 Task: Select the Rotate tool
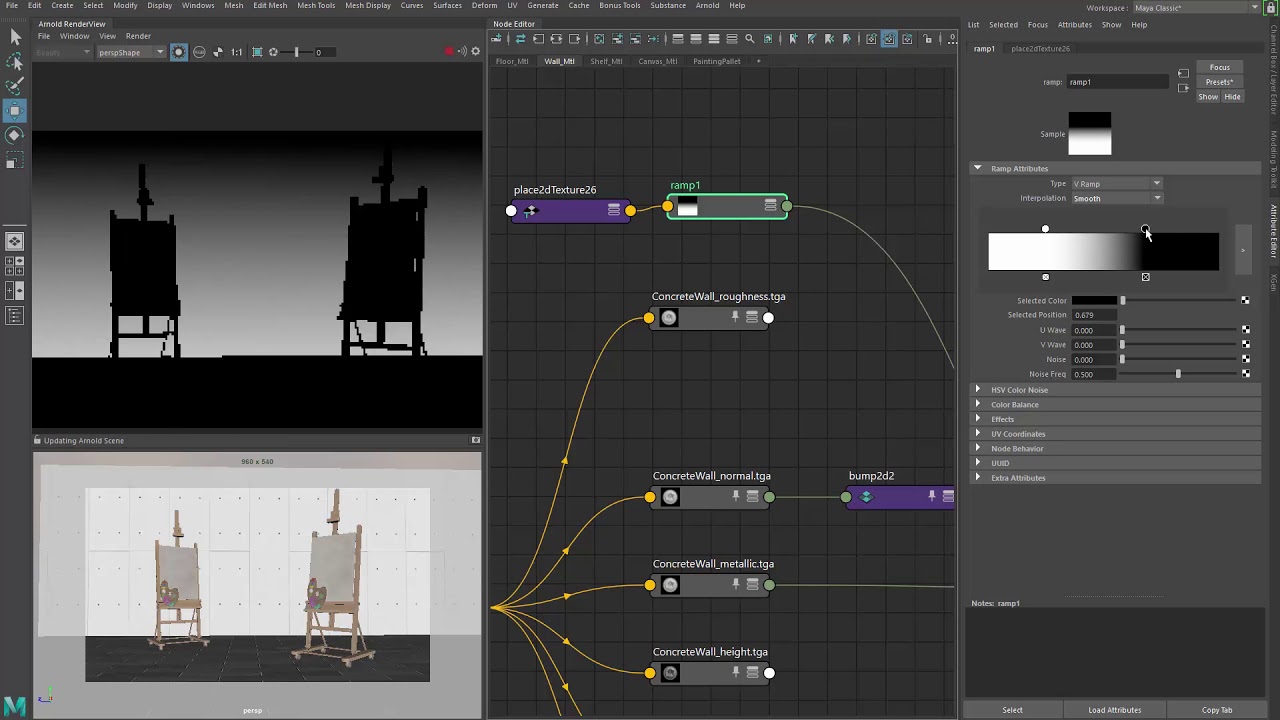point(15,135)
